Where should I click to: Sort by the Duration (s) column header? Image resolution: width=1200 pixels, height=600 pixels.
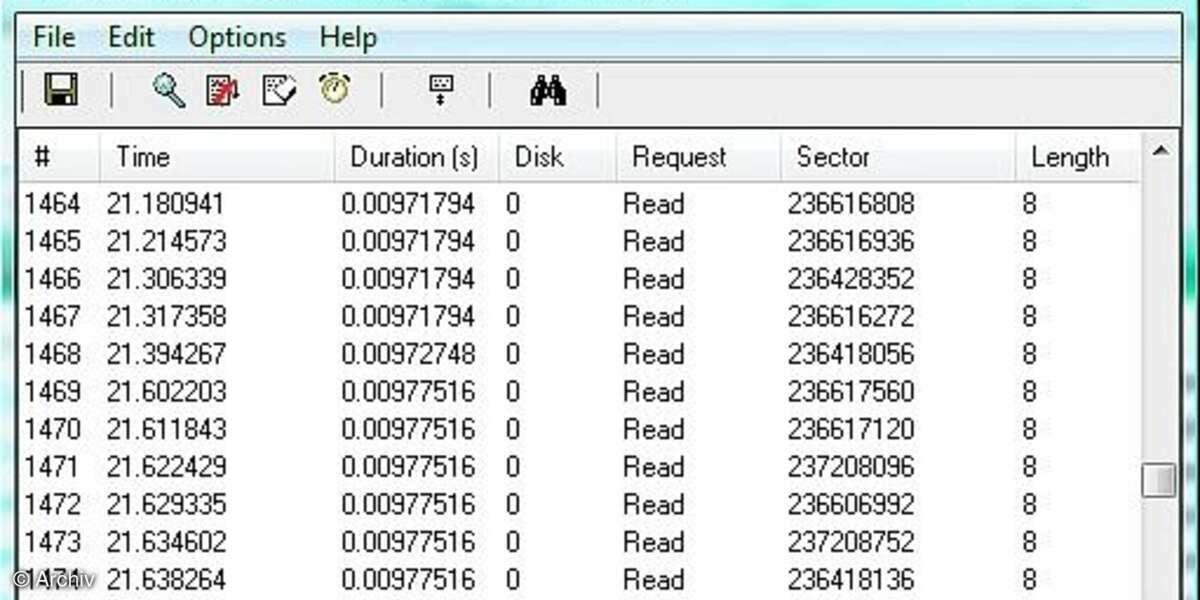(414, 157)
